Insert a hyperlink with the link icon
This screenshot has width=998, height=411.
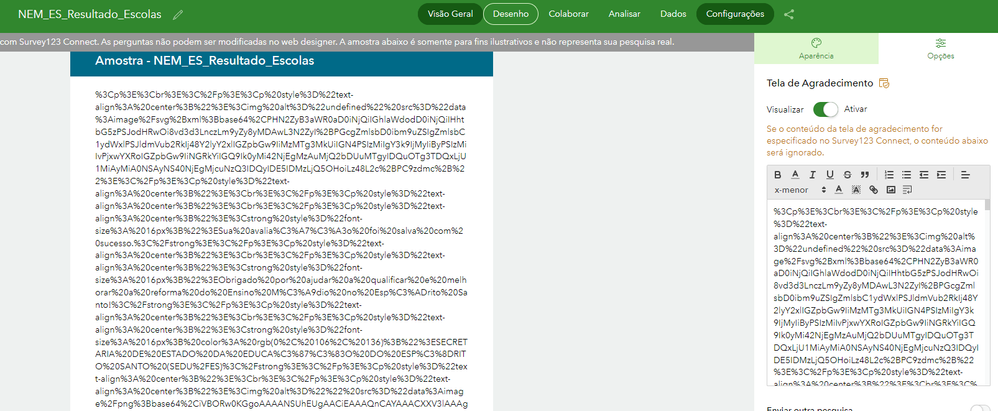click(874, 190)
